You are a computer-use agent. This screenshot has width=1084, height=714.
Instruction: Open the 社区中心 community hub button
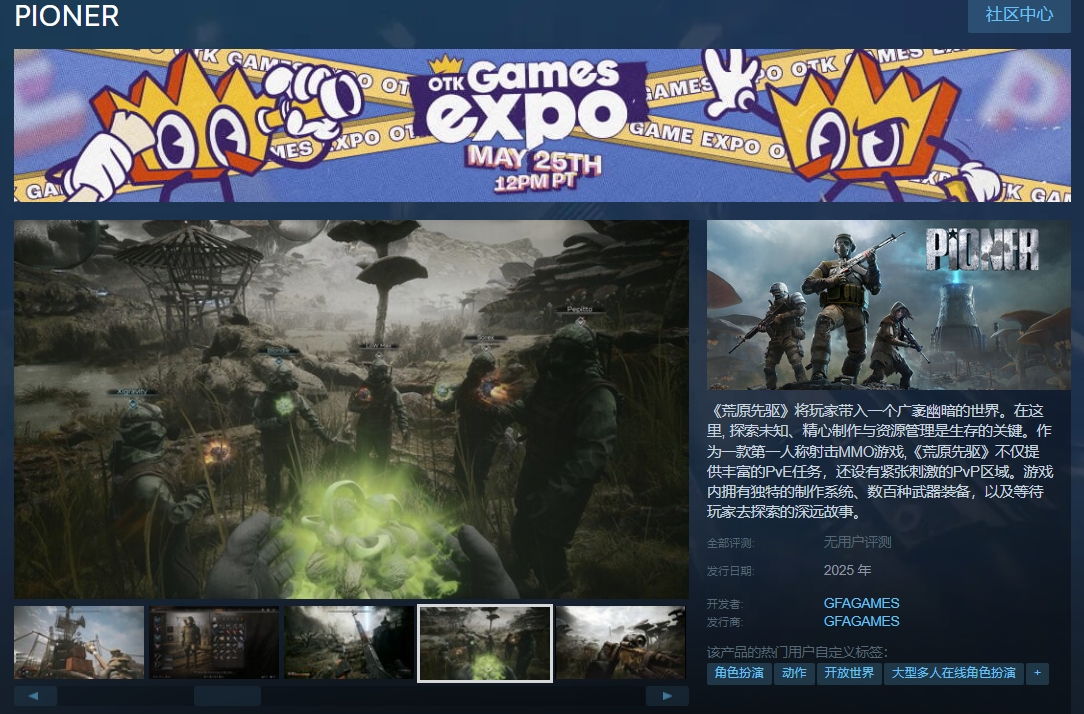point(1019,15)
